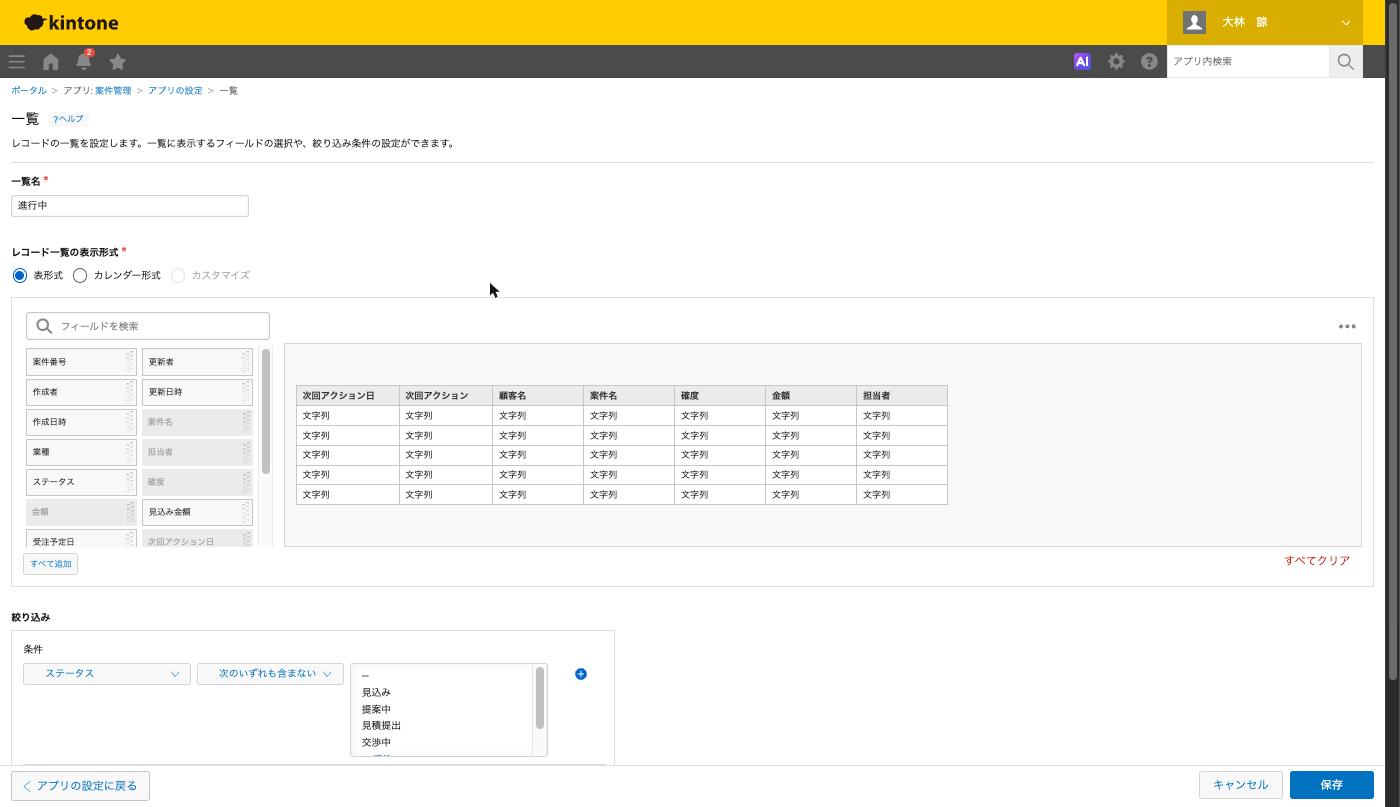Viewport: 1400px width, 807px height.
Task: Open the settings gear icon
Action: click(1116, 61)
